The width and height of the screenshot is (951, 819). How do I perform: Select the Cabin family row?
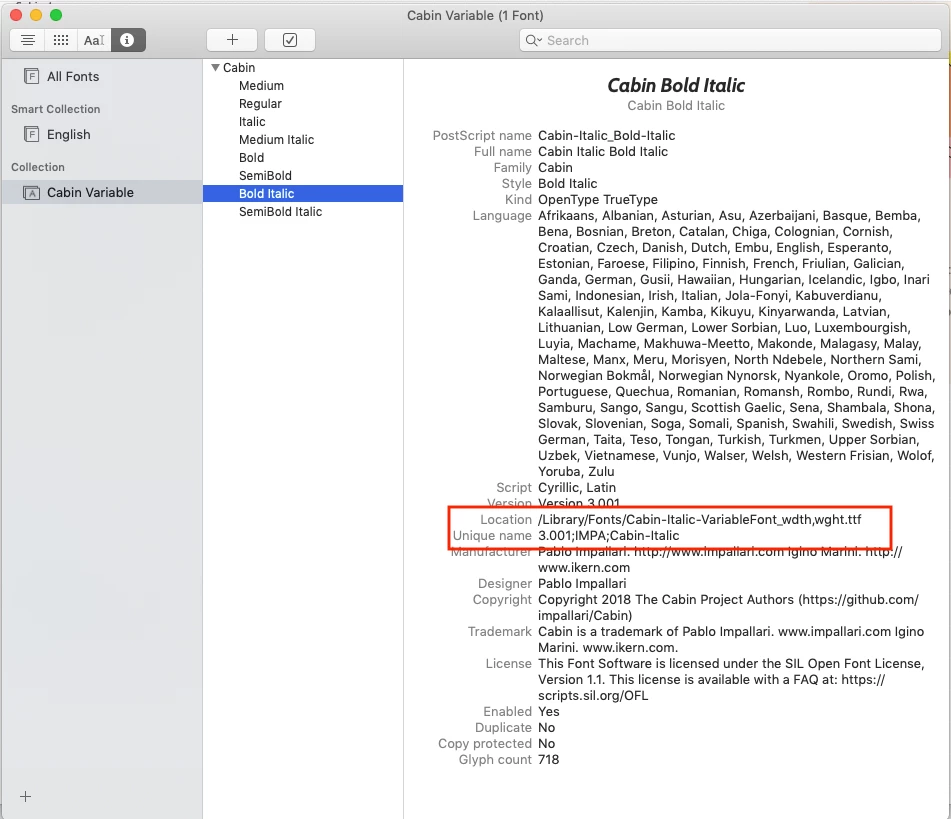click(x=303, y=67)
